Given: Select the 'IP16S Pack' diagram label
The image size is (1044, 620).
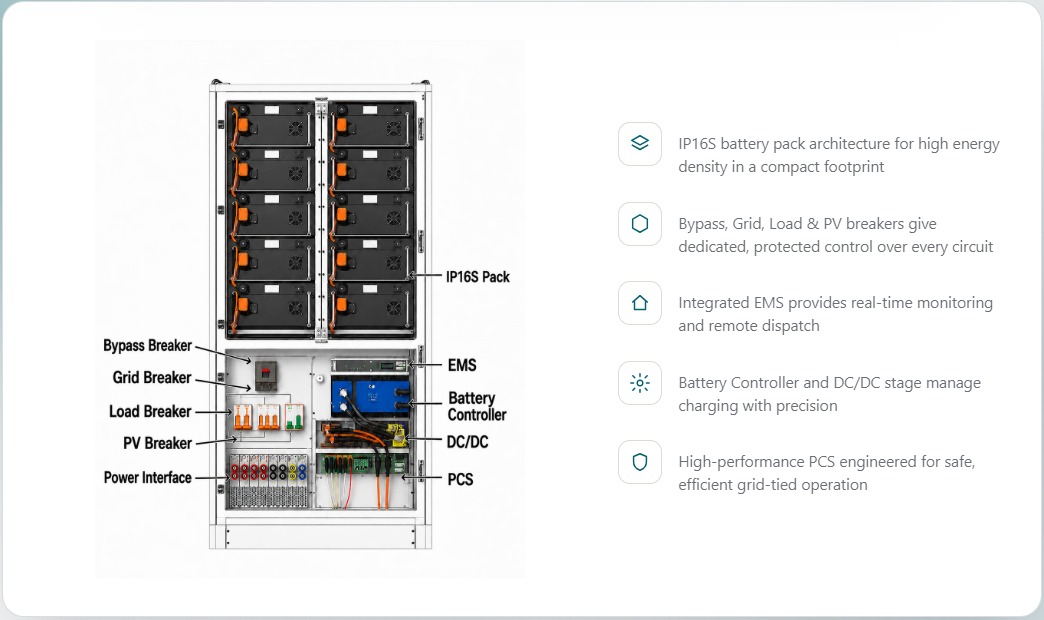Looking at the screenshot, I should click(477, 277).
